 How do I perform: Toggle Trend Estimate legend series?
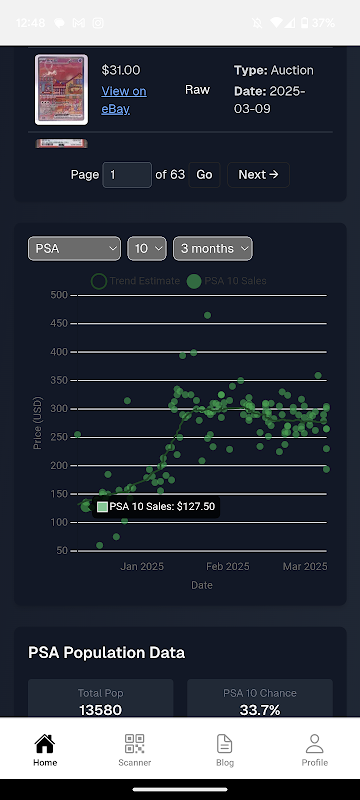click(136, 281)
